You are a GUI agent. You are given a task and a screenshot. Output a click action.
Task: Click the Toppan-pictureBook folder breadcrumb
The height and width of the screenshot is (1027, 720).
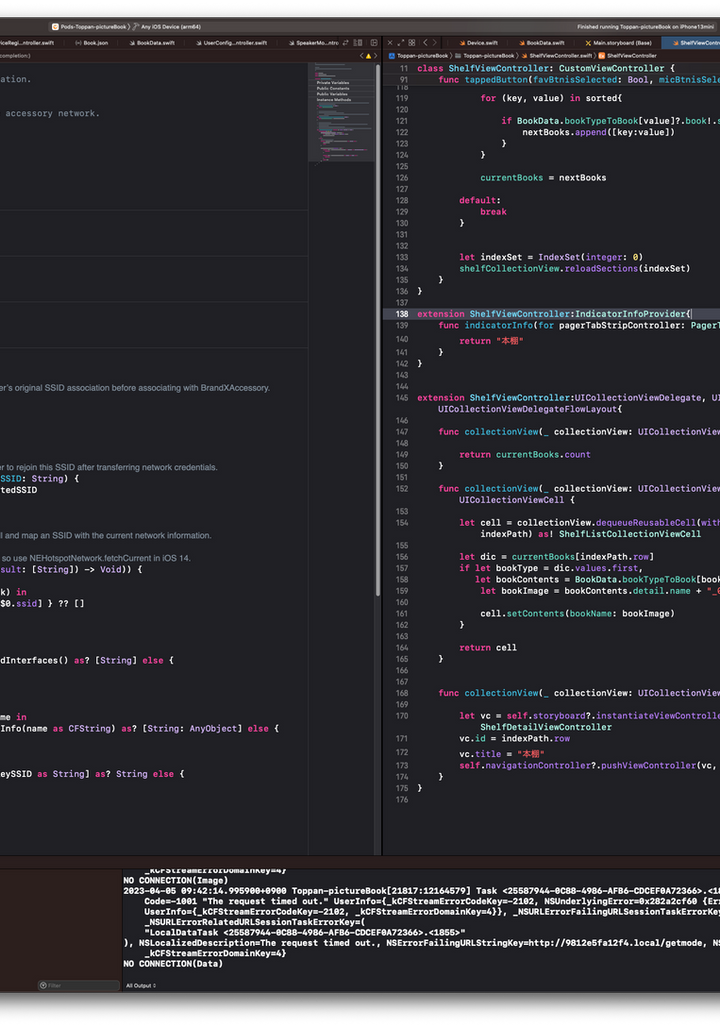tap(485, 56)
